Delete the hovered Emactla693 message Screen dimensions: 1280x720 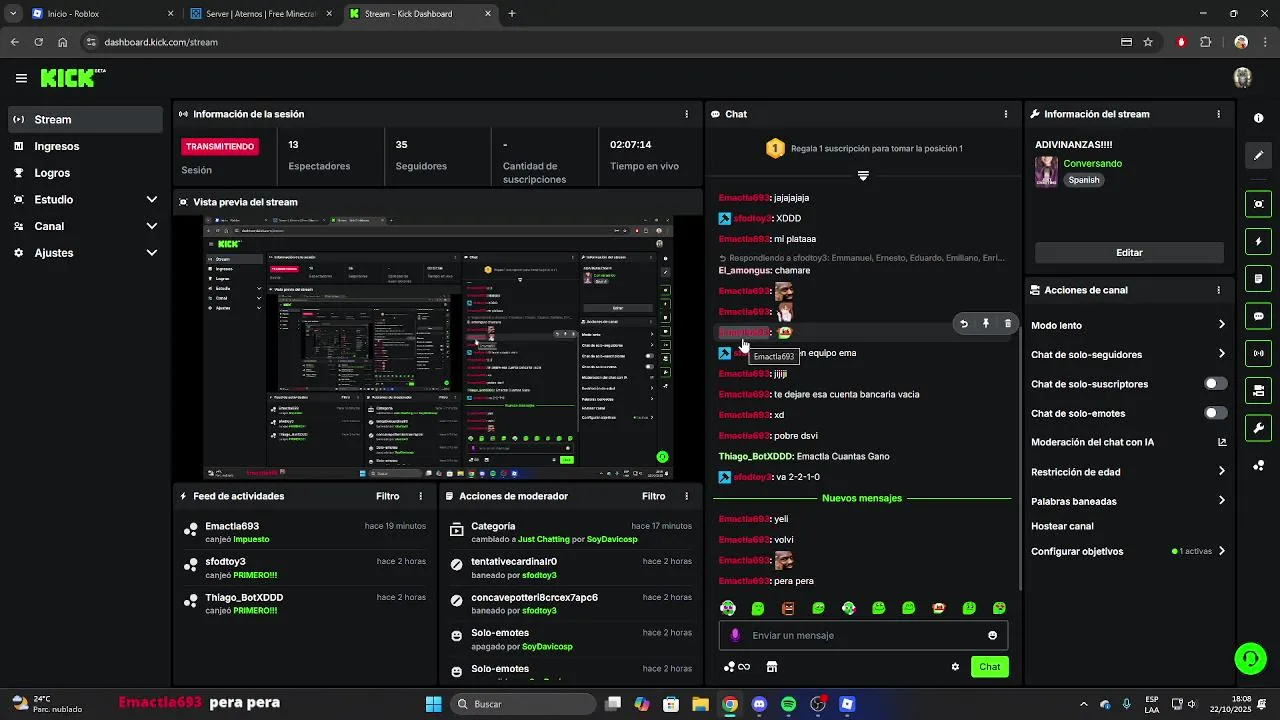pos(1007,324)
